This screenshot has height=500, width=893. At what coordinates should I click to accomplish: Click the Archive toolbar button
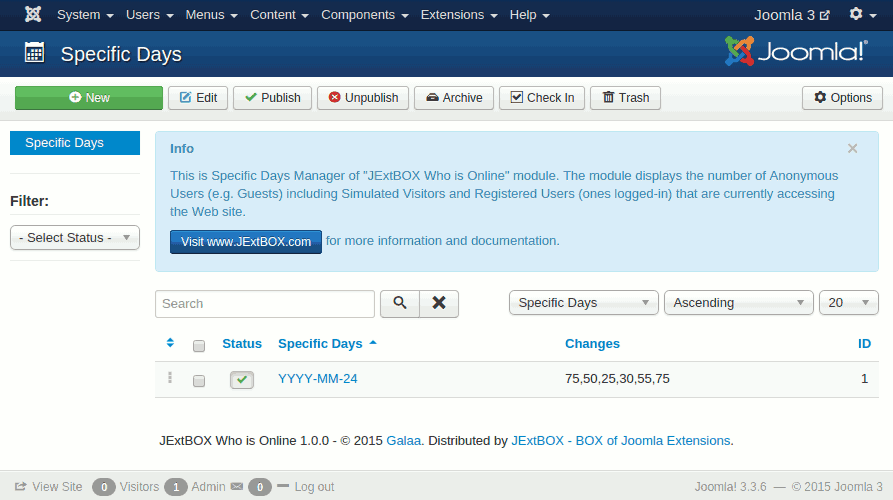[454, 98]
